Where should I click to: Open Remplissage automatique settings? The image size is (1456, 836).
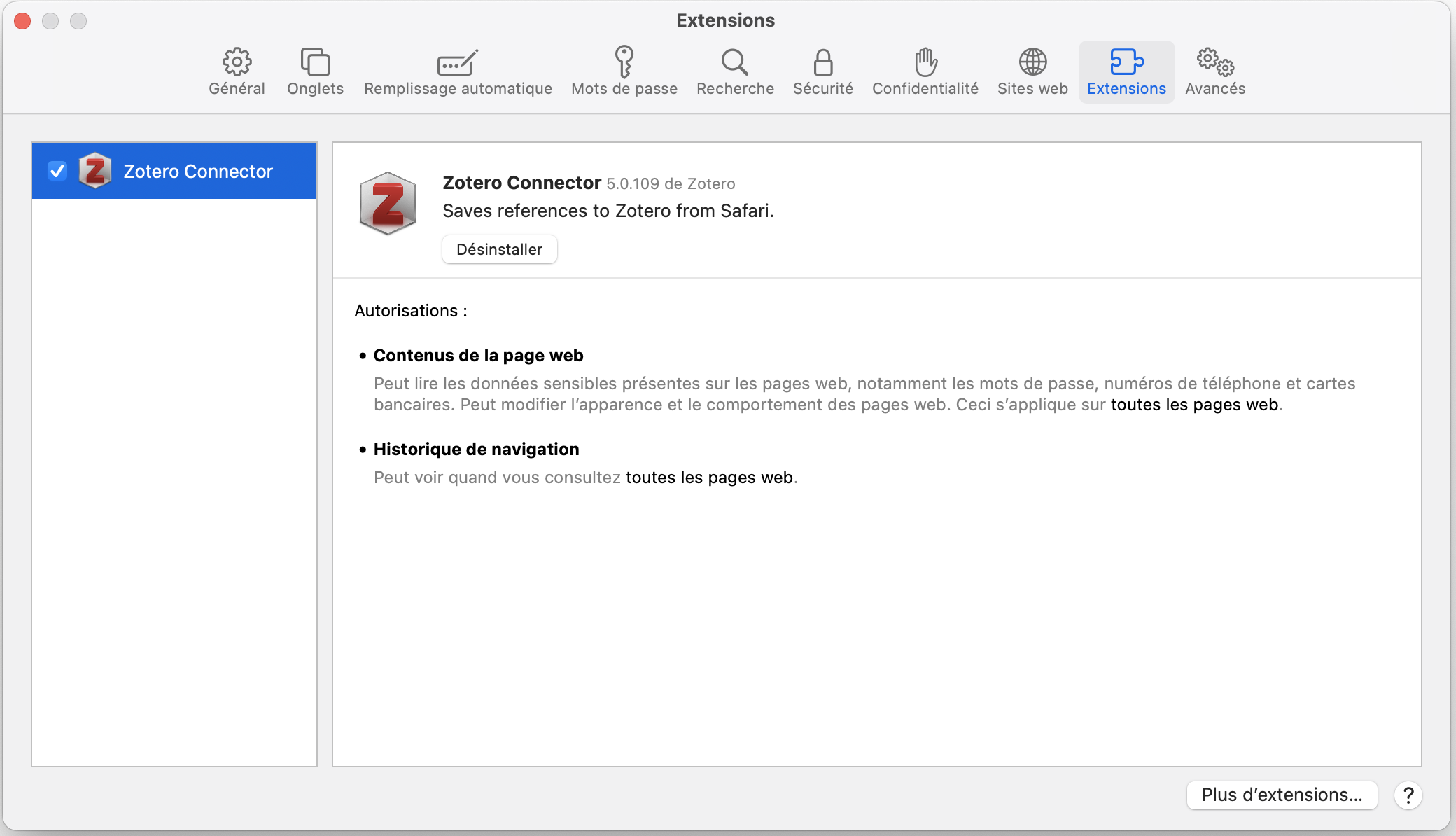(458, 71)
